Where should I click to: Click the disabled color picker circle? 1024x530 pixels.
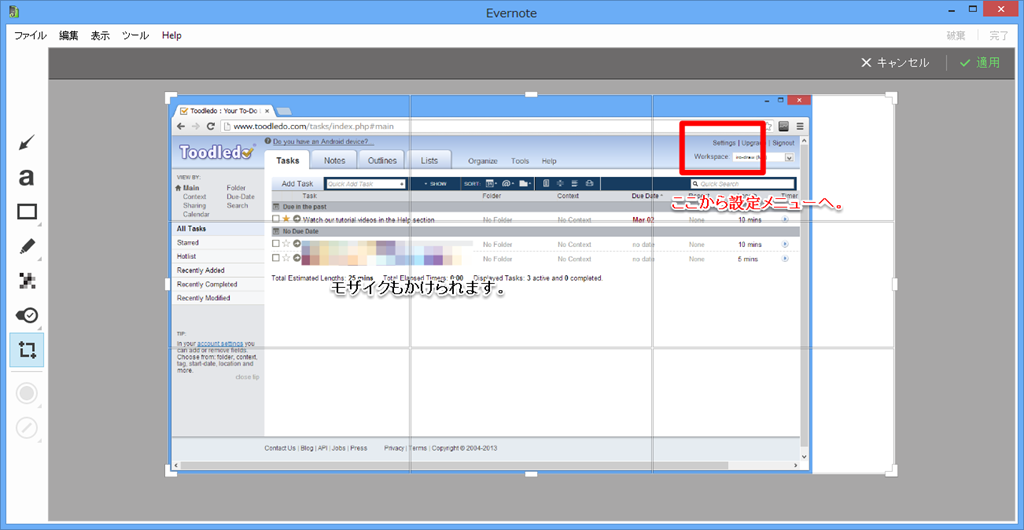coord(26,394)
